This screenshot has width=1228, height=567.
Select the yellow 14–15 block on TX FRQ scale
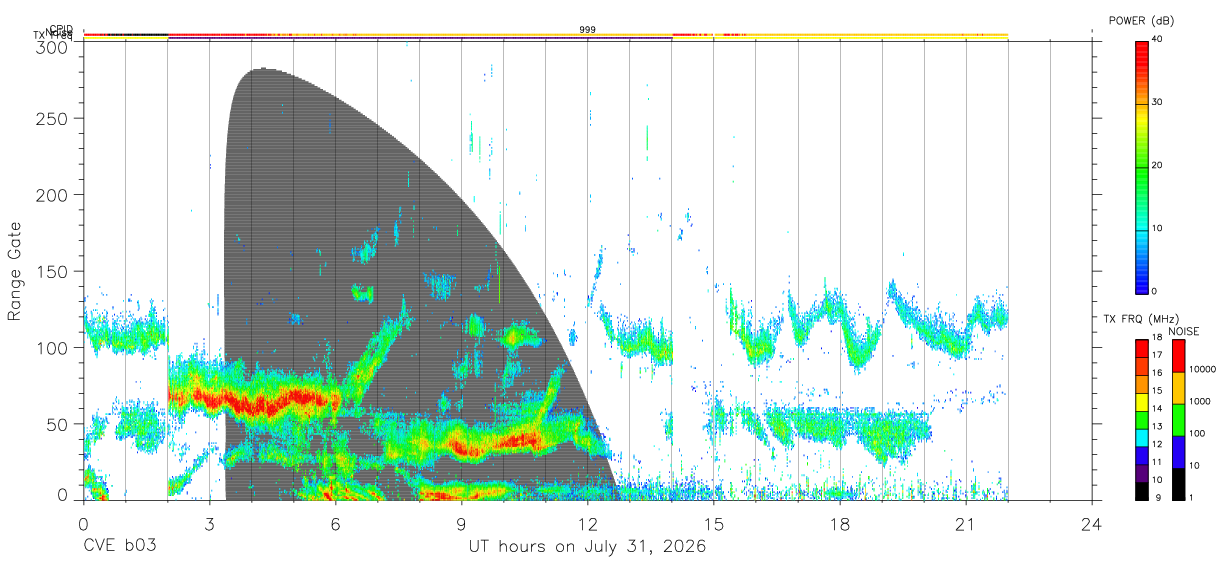click(1141, 402)
